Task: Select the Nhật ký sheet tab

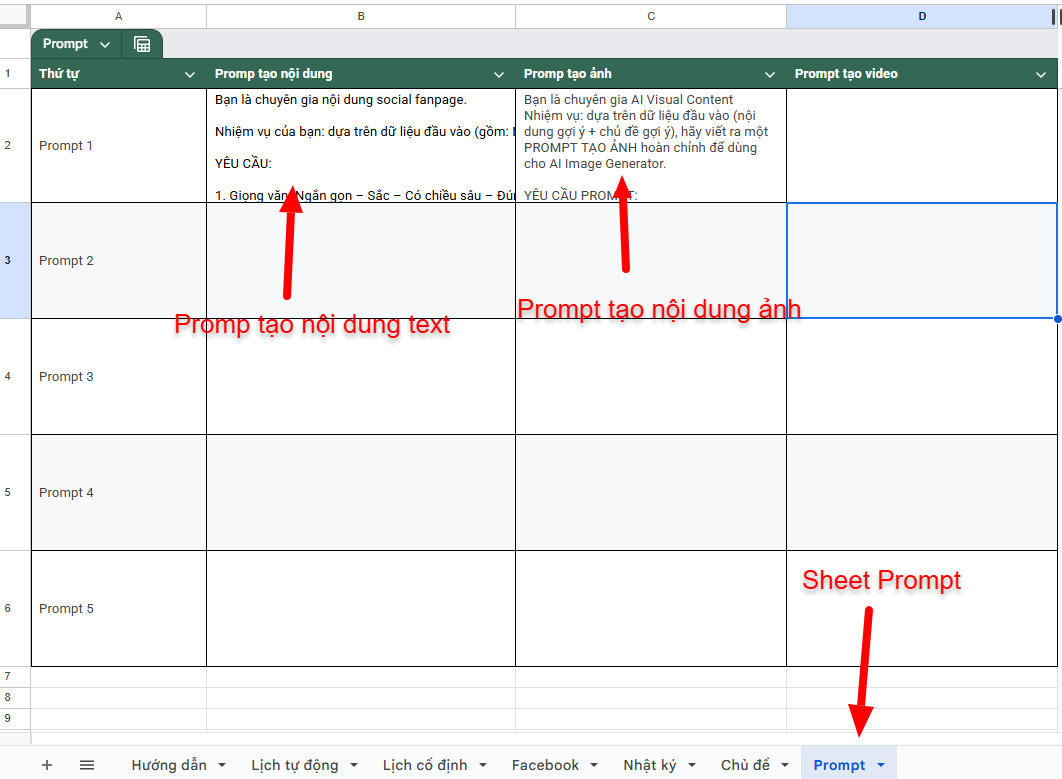Action: click(x=649, y=765)
